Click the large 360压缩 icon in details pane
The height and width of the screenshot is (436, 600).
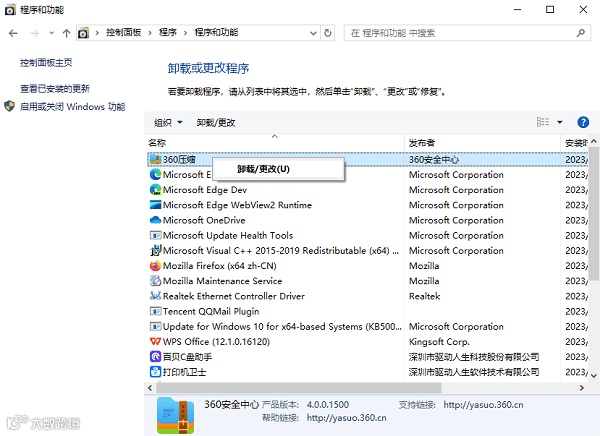coord(175,416)
